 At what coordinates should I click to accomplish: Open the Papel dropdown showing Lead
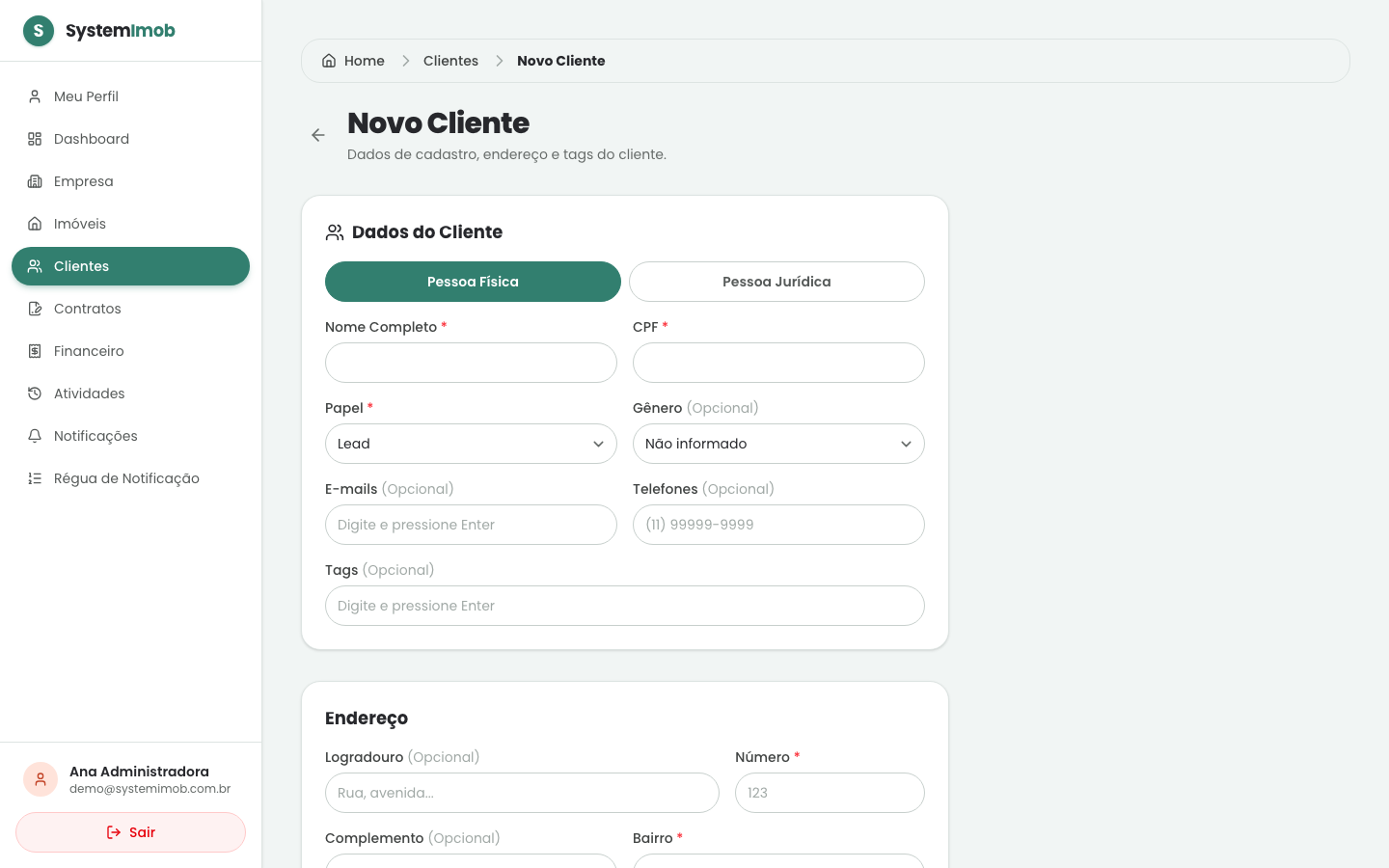tap(471, 444)
